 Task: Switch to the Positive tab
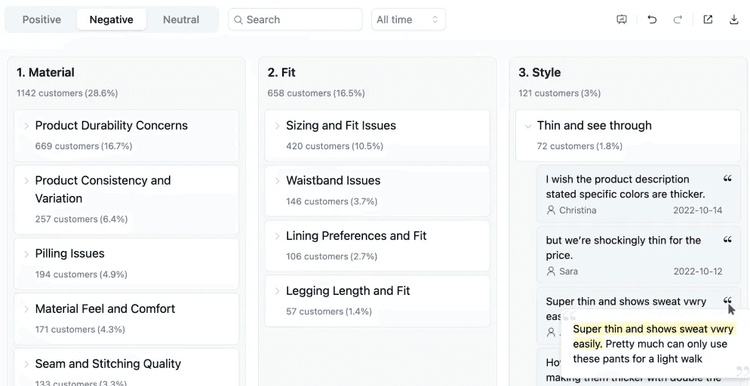[42, 20]
